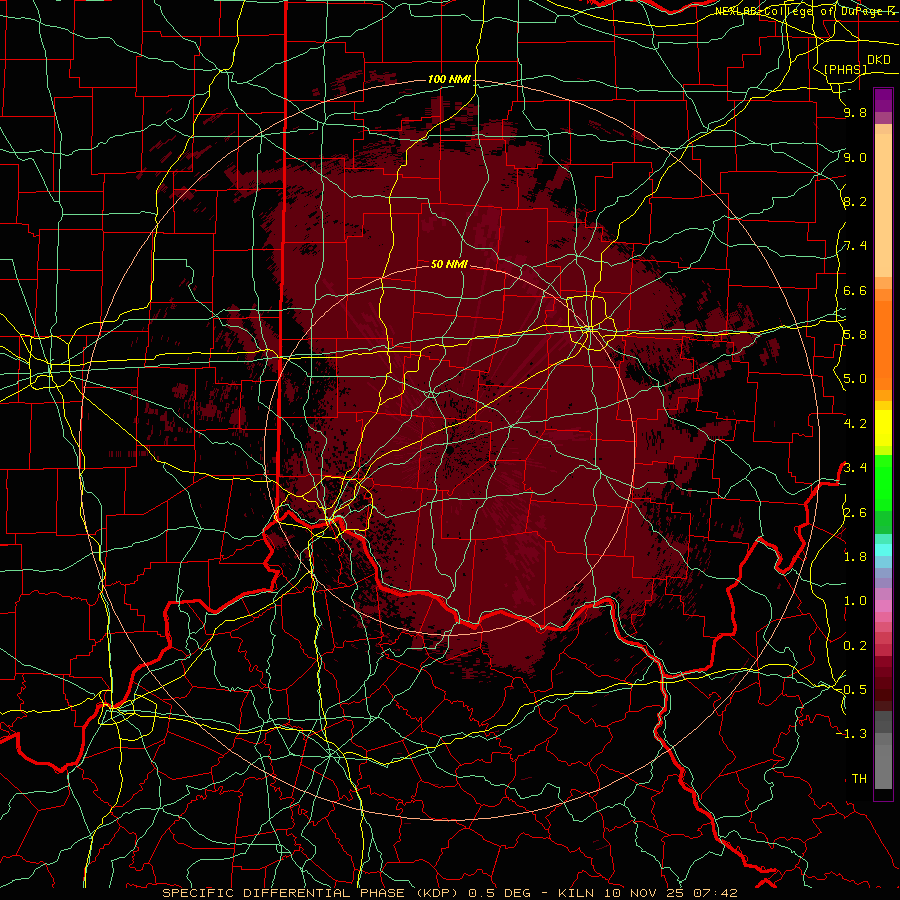The width and height of the screenshot is (900, 900).
Task: Click the light peach segment of the color bar
Action: [x=883, y=205]
